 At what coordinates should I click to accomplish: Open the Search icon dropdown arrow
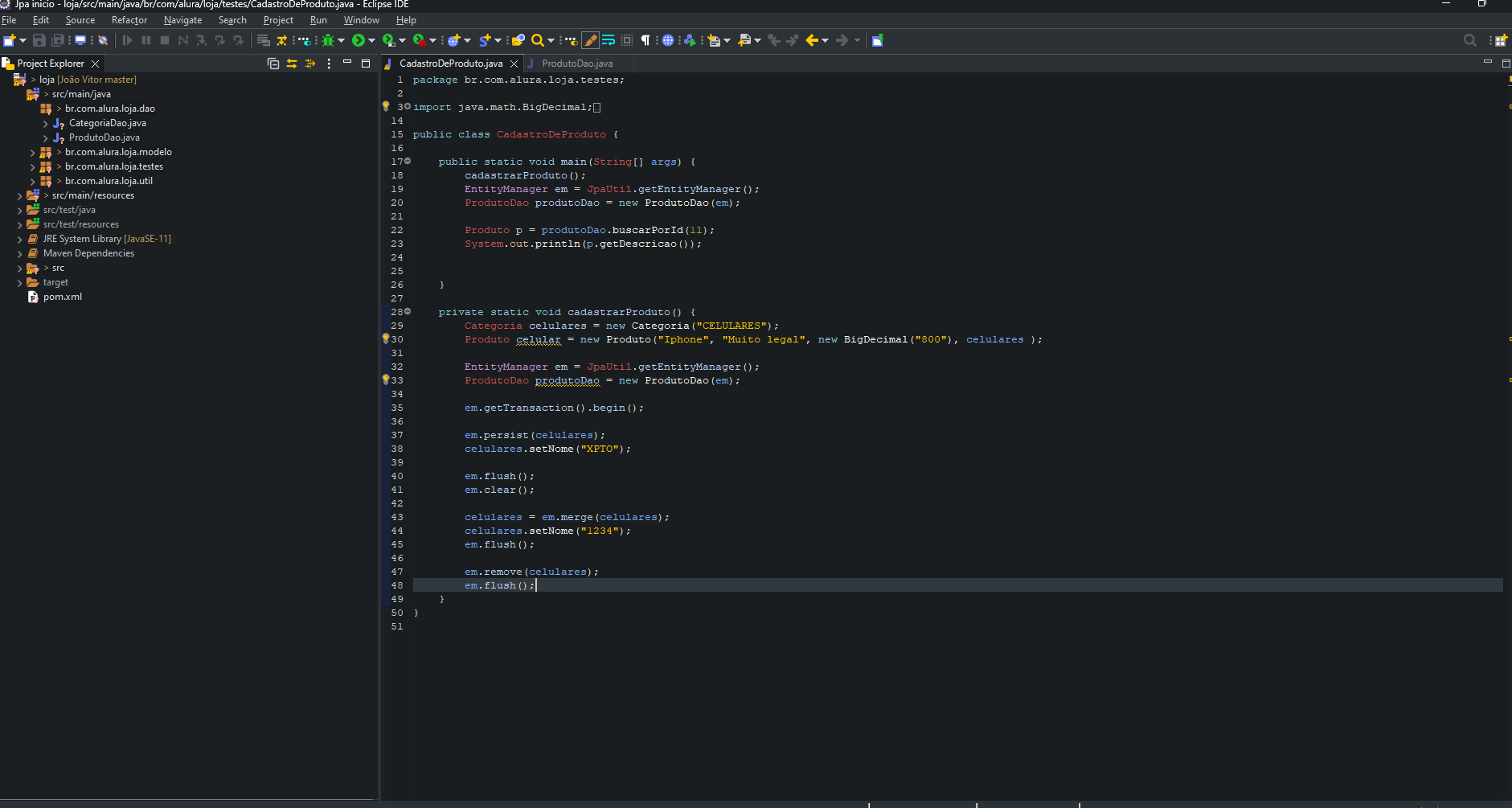point(551,40)
